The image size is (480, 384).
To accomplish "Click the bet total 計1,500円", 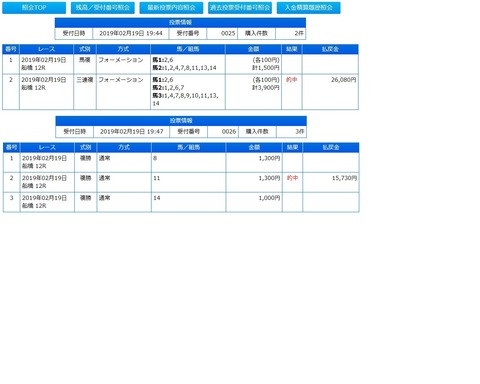I will (x=266, y=68).
